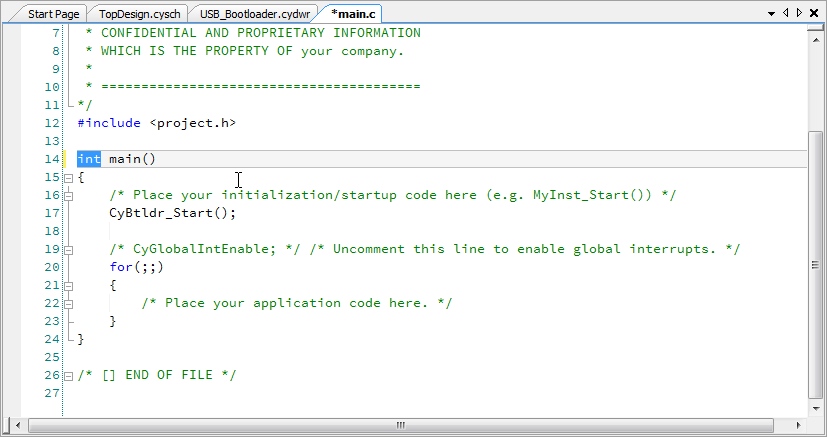The width and height of the screenshot is (827, 437).
Task: Click 'CyBtldr_Start();' on line 17
Action: click(x=172, y=213)
